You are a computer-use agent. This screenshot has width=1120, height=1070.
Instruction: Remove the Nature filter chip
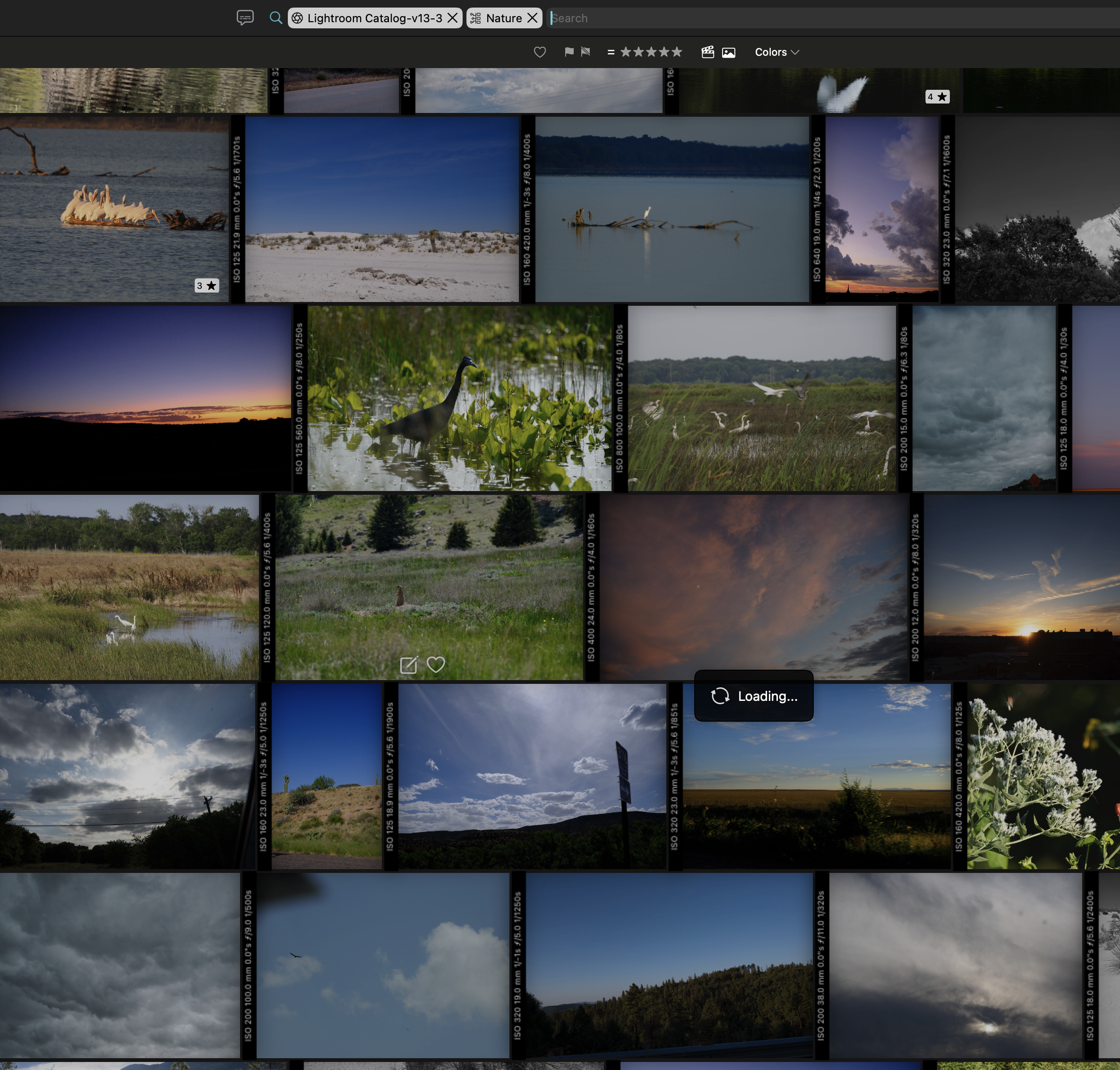coord(533,17)
